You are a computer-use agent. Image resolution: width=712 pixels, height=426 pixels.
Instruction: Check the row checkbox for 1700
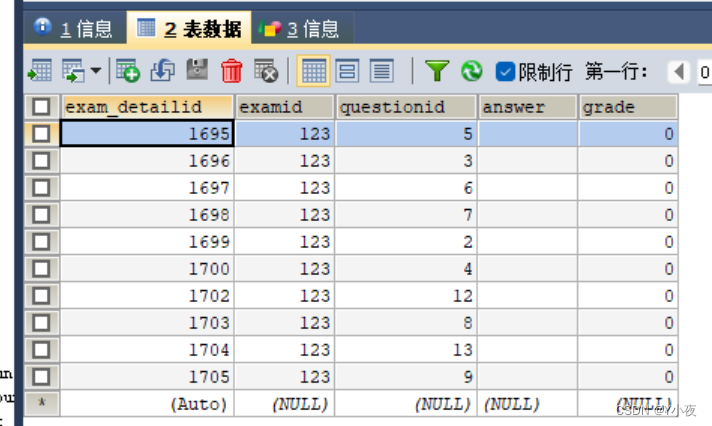[41, 269]
